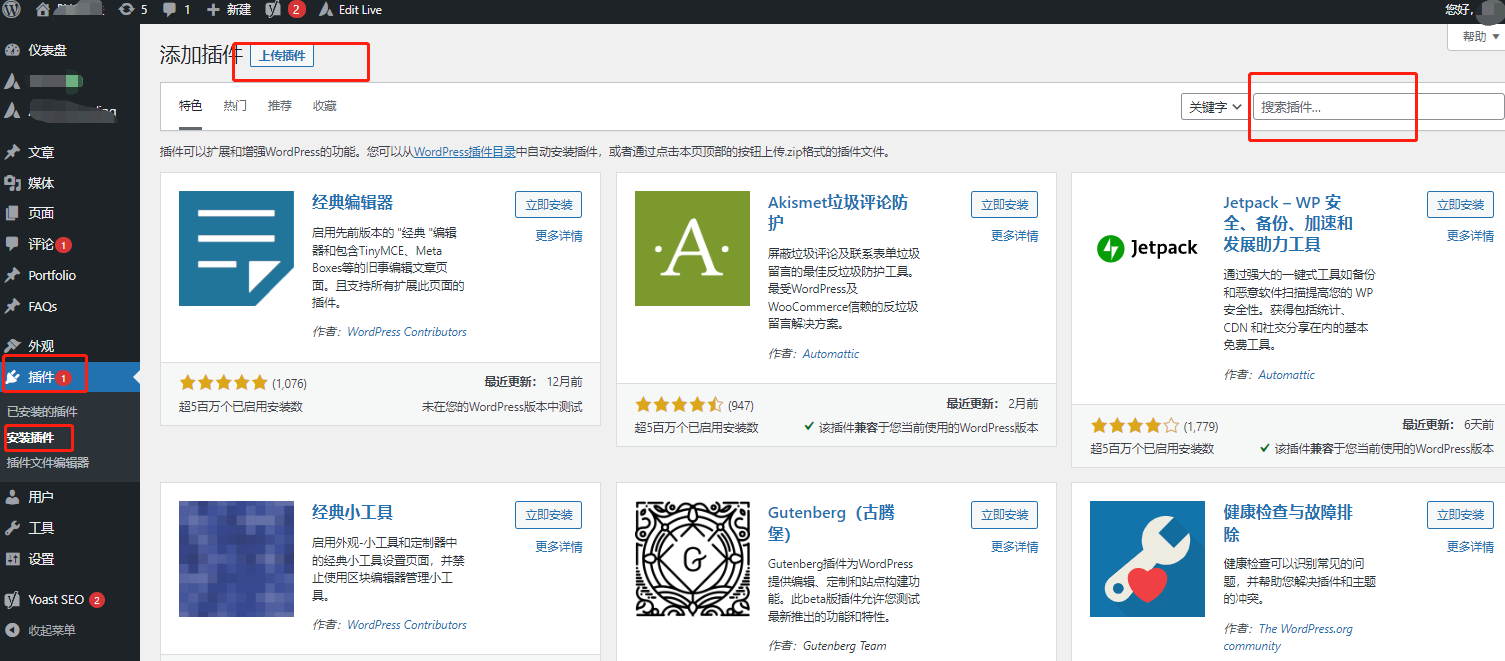This screenshot has width=1505, height=661.
Task: Open 工具 tools wrench icon
Action: tap(13, 528)
